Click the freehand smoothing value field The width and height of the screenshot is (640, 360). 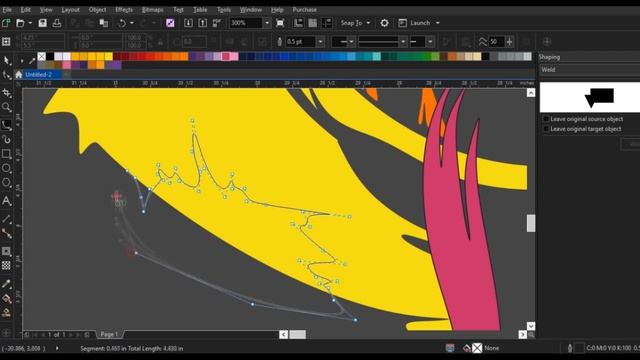(x=496, y=42)
